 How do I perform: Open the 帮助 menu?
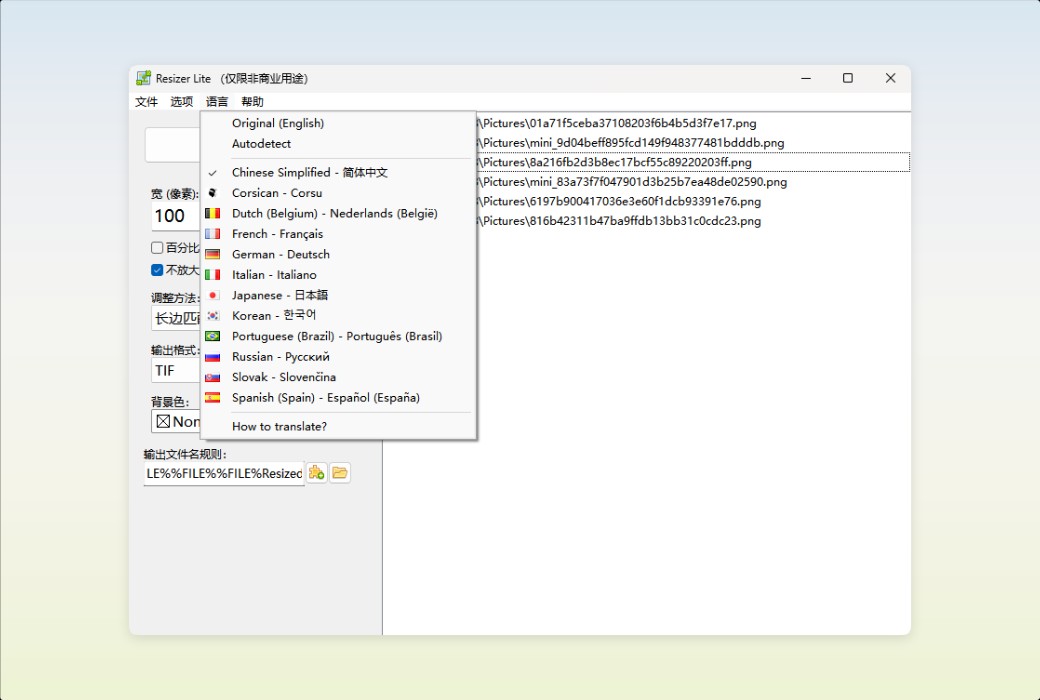point(252,101)
